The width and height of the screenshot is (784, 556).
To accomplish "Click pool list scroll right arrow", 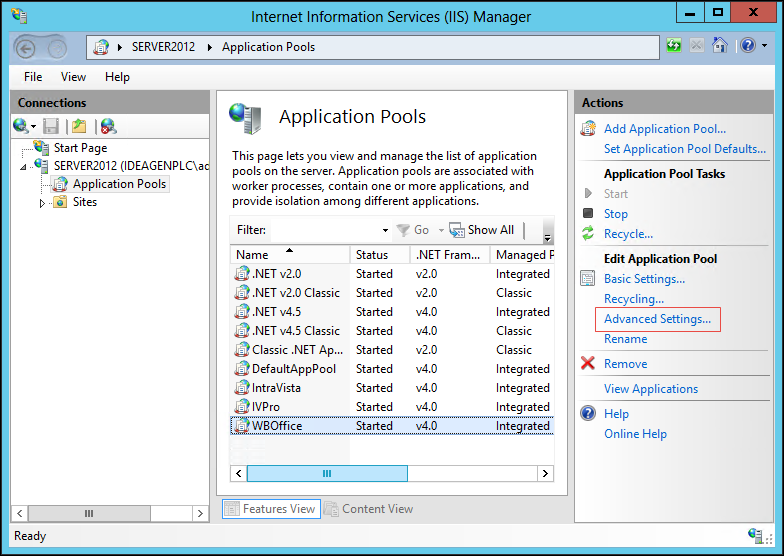I will [x=545, y=474].
